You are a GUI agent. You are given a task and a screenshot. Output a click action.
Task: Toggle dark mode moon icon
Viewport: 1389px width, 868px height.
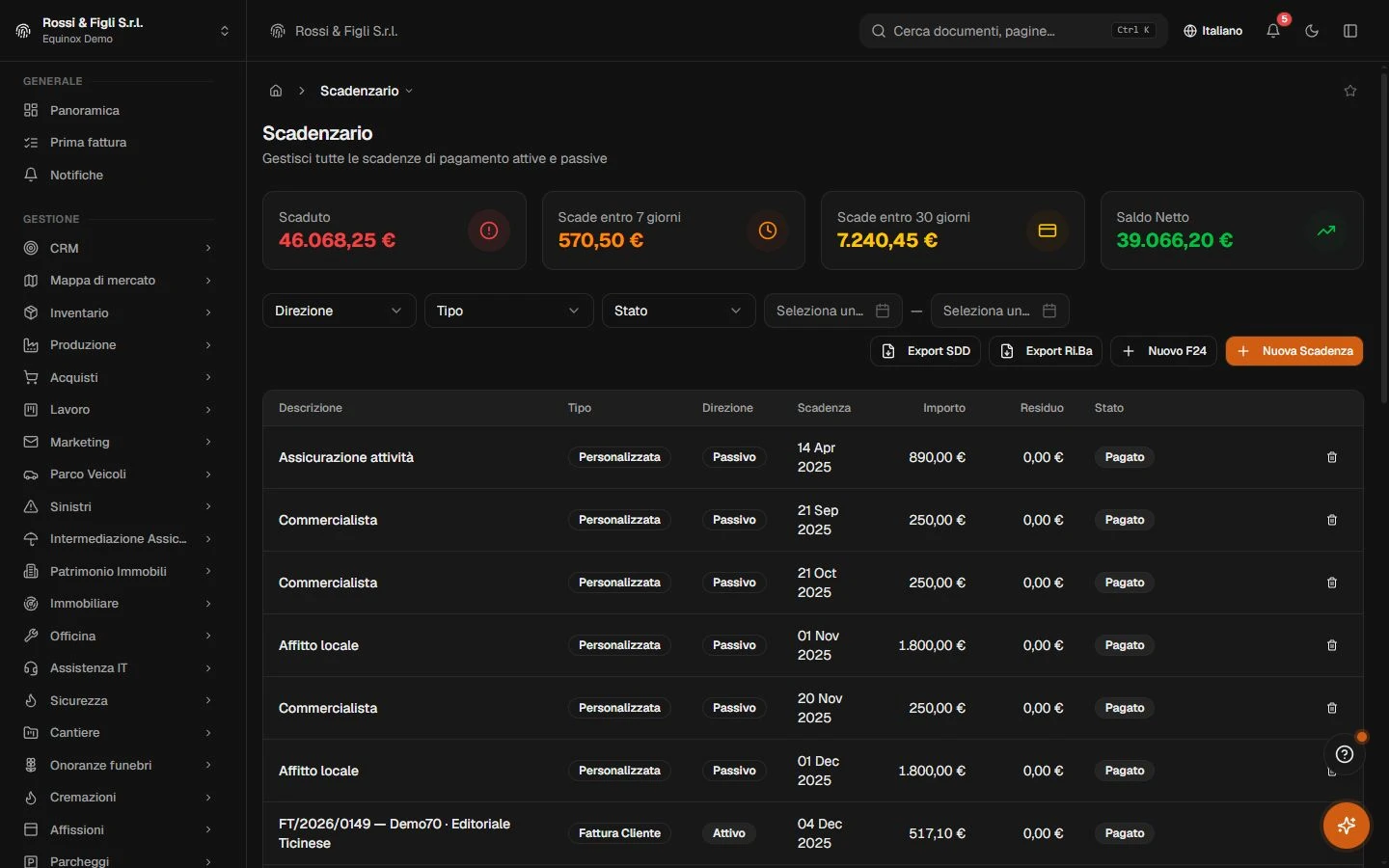[x=1312, y=31]
